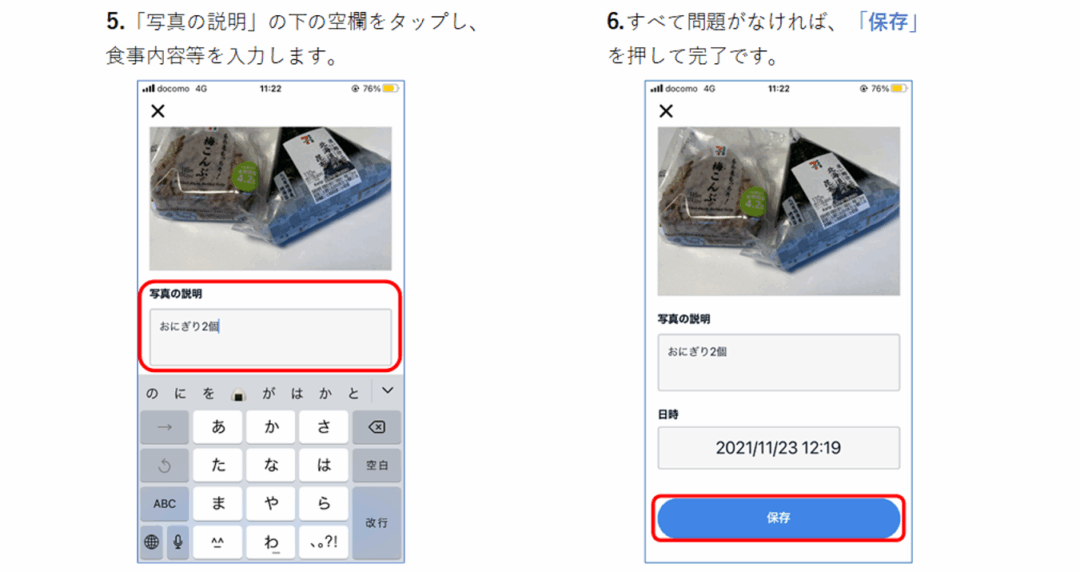Tap the emoticon ^^ key

(218, 542)
